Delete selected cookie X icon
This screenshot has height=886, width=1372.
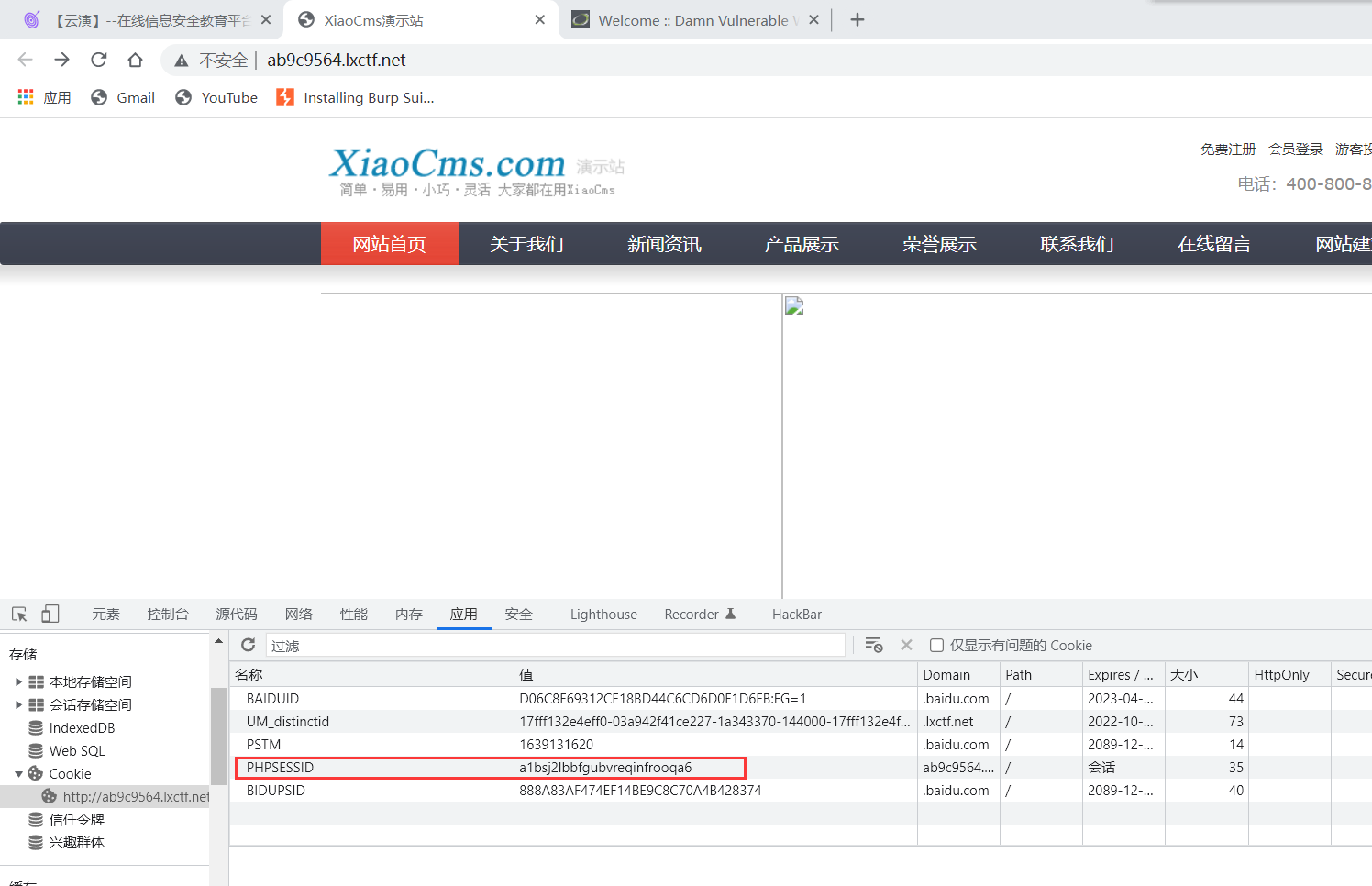point(906,645)
